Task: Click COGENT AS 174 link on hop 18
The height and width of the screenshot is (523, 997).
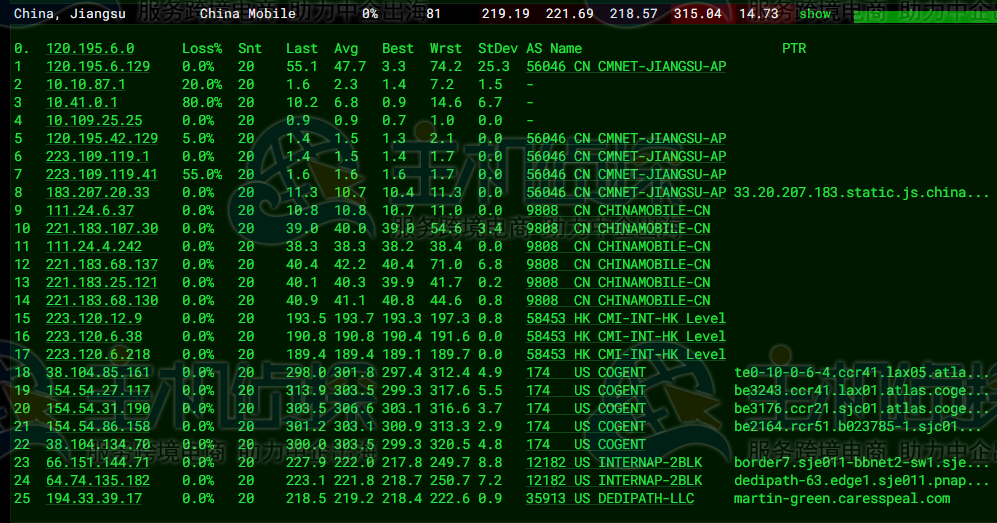Action: tap(586, 372)
